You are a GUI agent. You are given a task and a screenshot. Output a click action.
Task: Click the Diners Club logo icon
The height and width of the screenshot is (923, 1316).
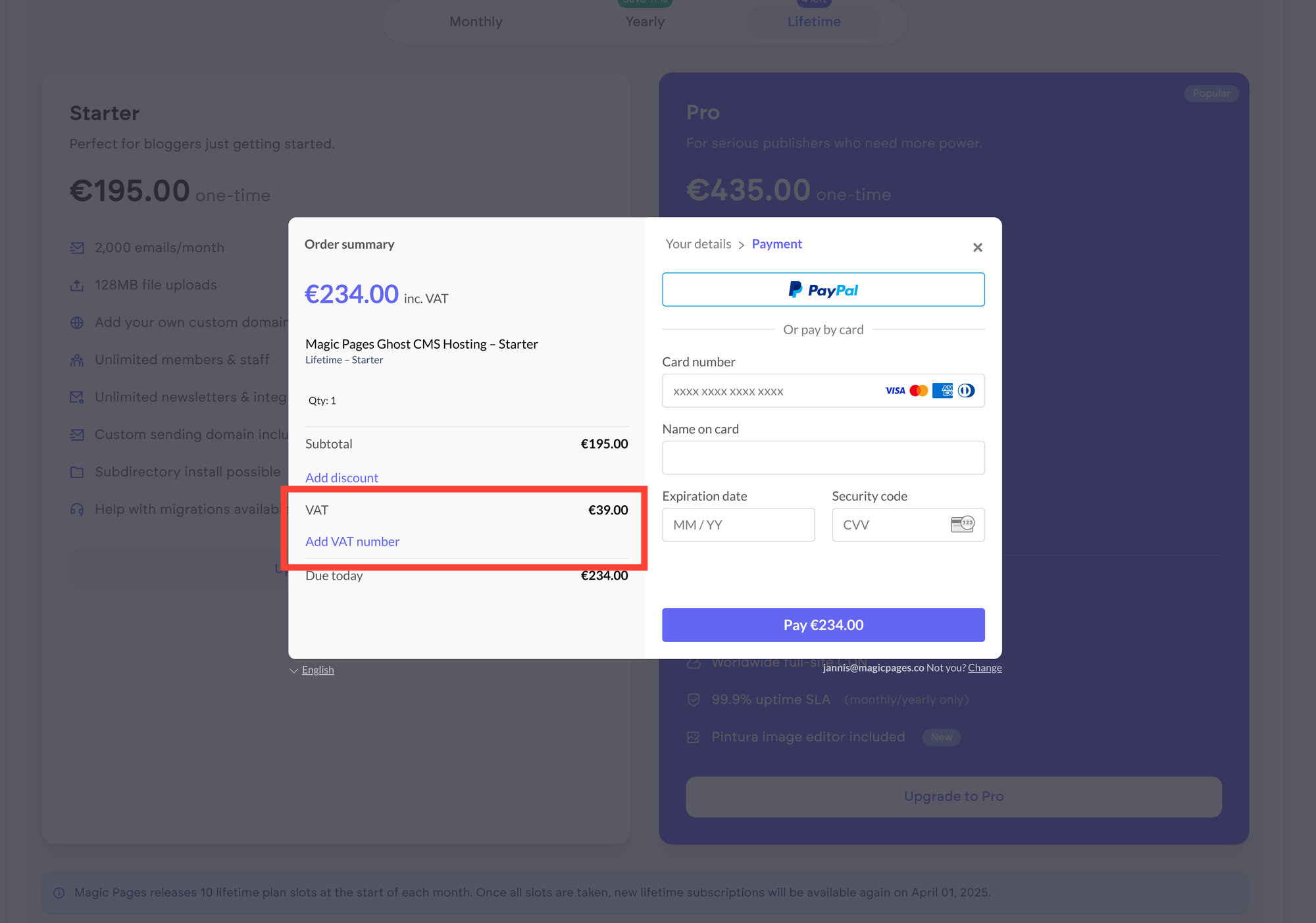pyautogui.click(x=966, y=391)
